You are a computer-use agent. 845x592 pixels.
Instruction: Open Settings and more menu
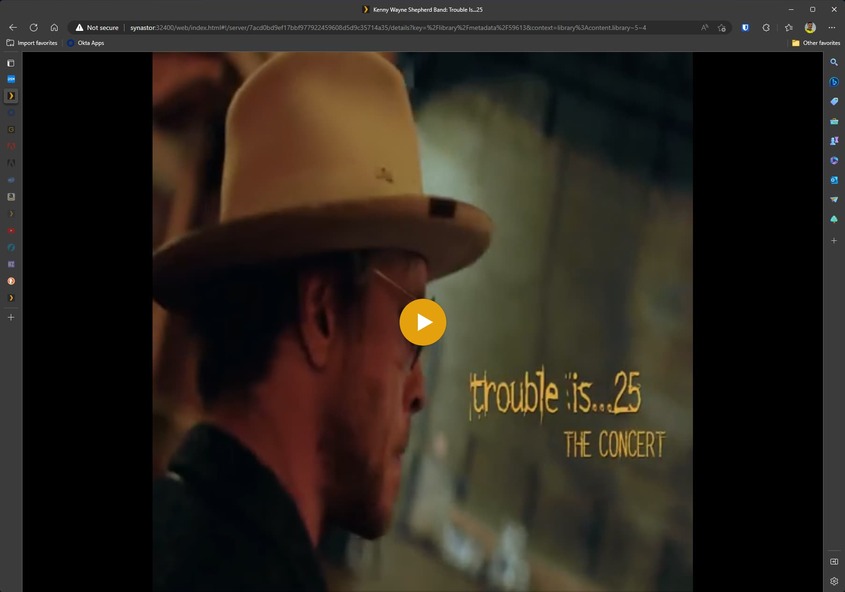pos(832,27)
